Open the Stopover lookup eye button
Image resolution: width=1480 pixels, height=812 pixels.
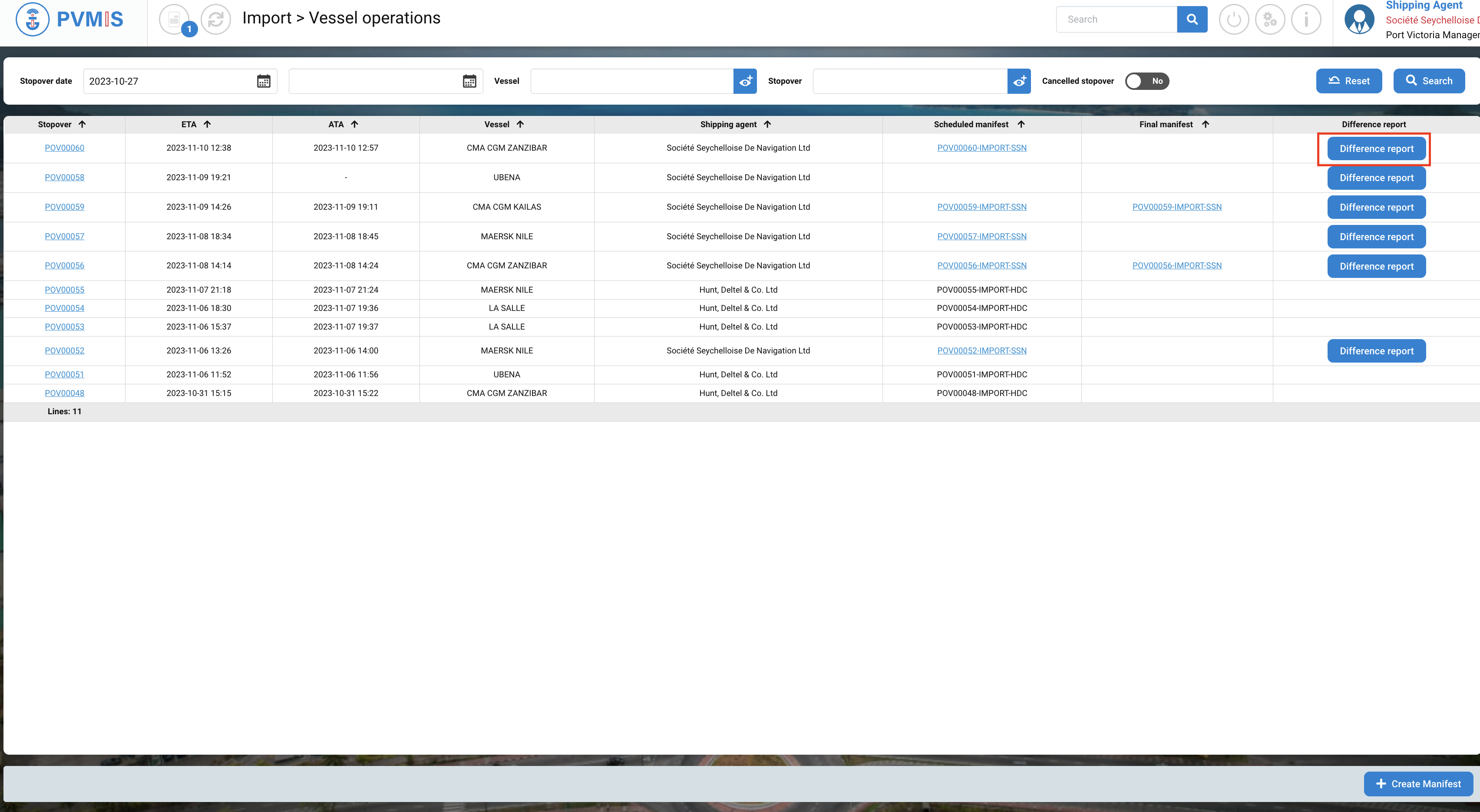(x=1019, y=81)
